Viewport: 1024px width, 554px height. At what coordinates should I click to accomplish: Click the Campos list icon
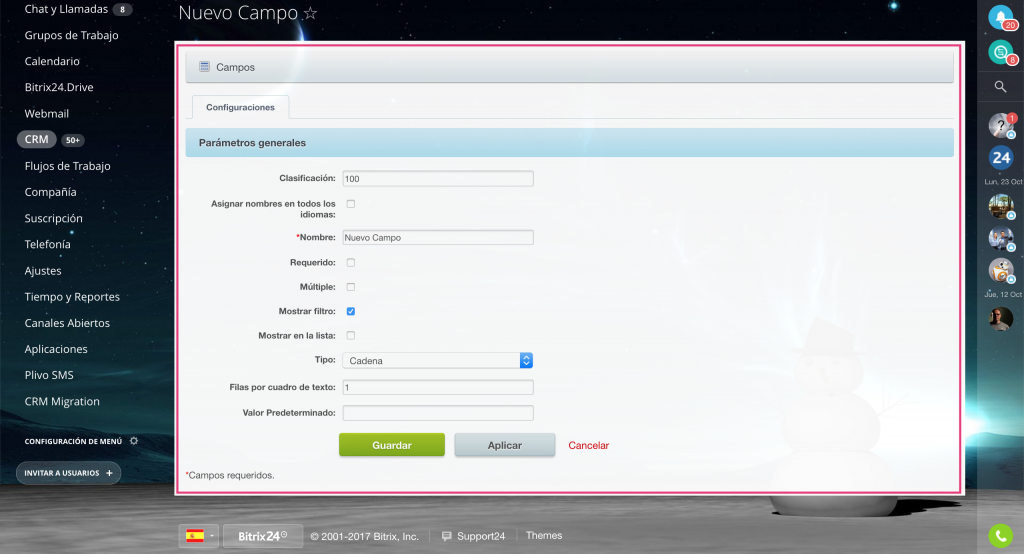[204, 67]
